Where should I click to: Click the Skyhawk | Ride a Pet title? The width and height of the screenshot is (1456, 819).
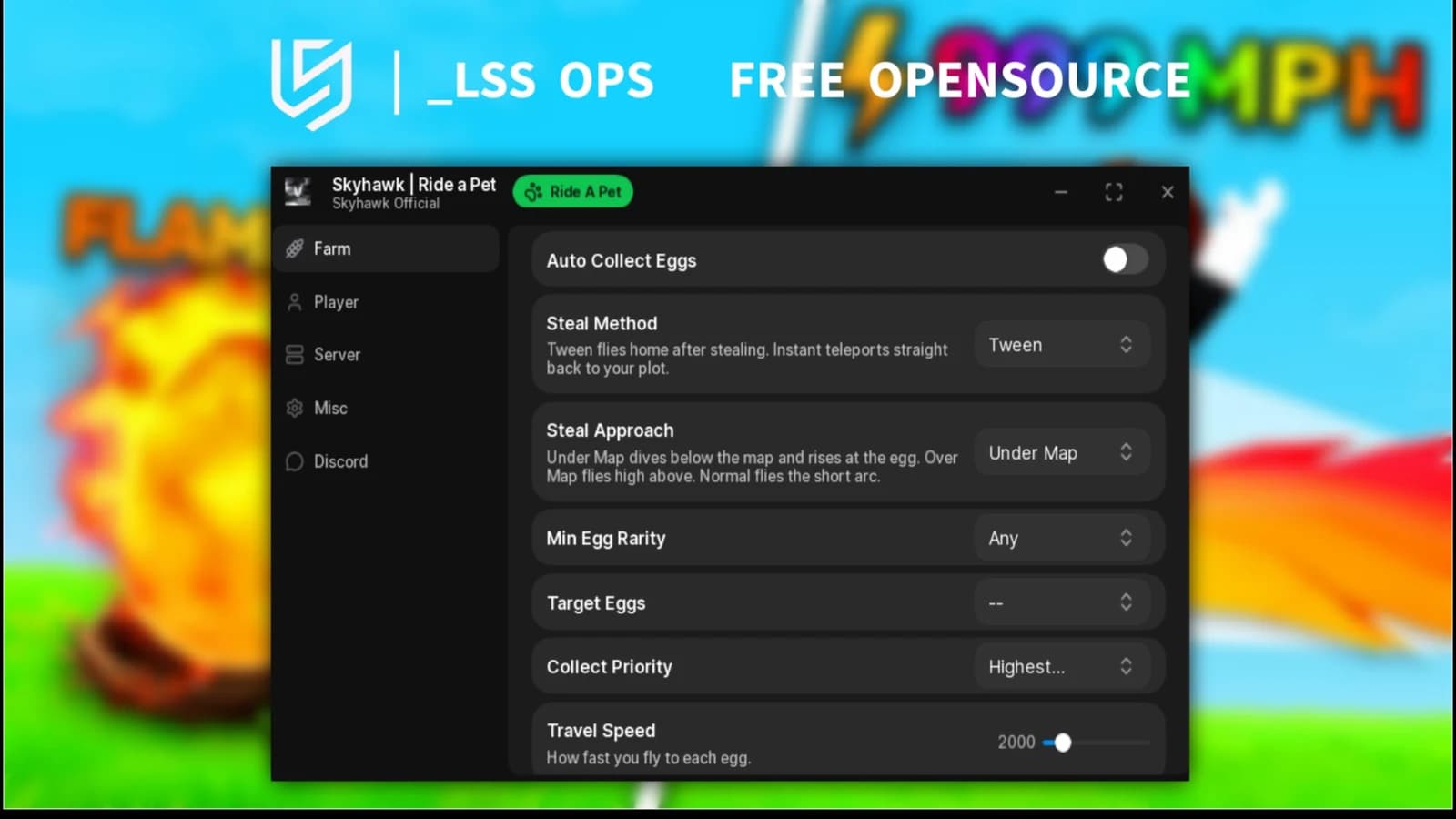pyautogui.click(x=414, y=185)
